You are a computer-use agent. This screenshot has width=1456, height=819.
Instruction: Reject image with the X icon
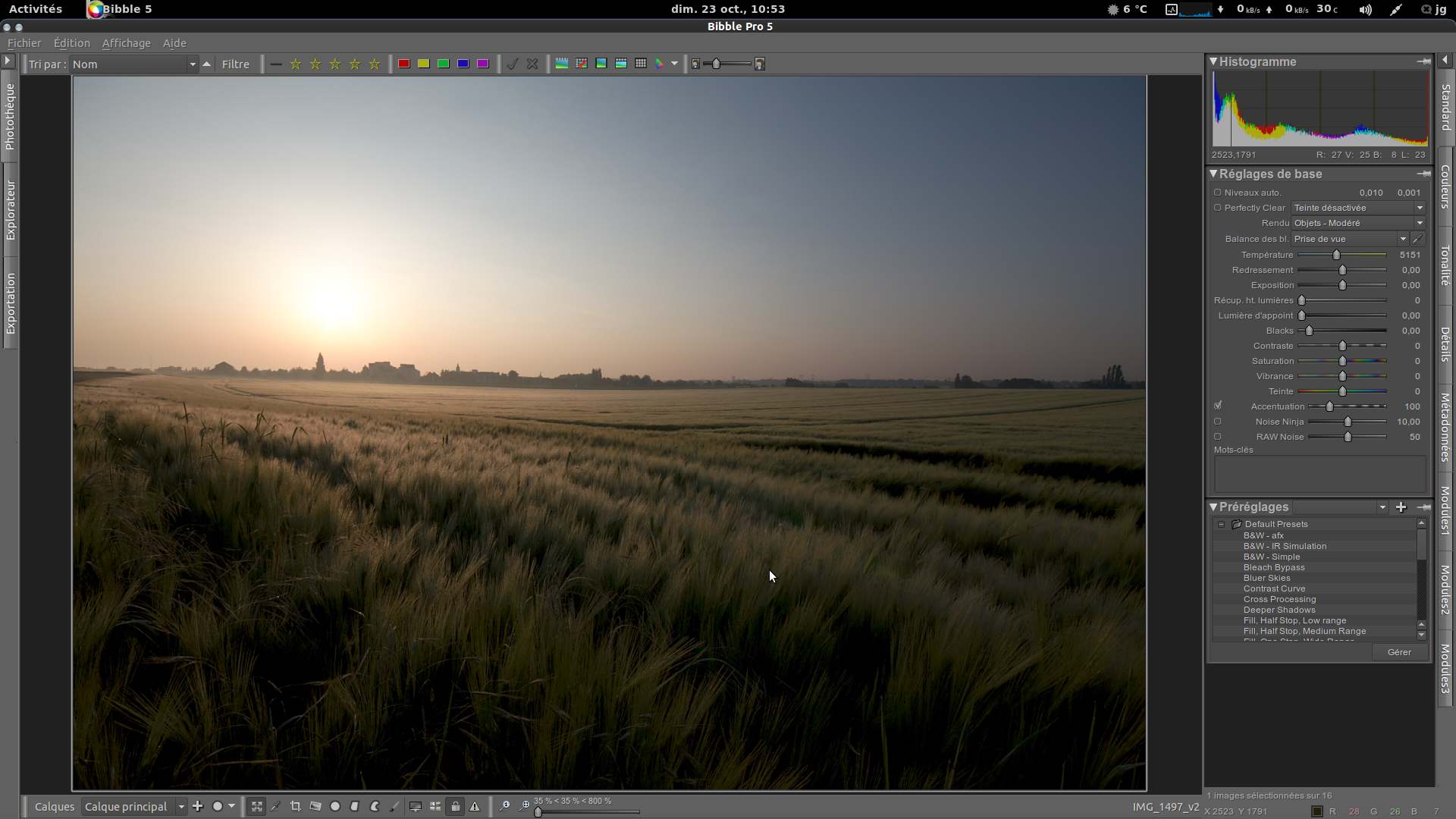(532, 64)
